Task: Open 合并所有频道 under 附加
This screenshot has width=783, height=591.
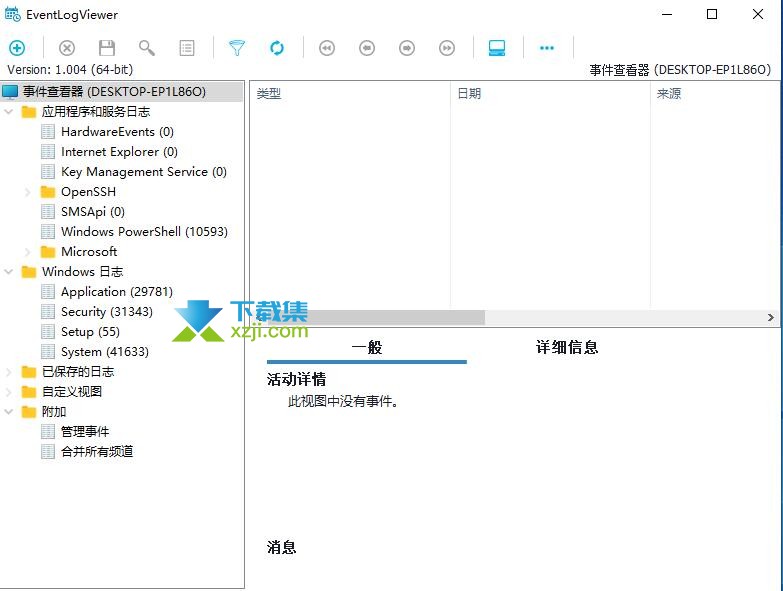Action: [x=97, y=452]
